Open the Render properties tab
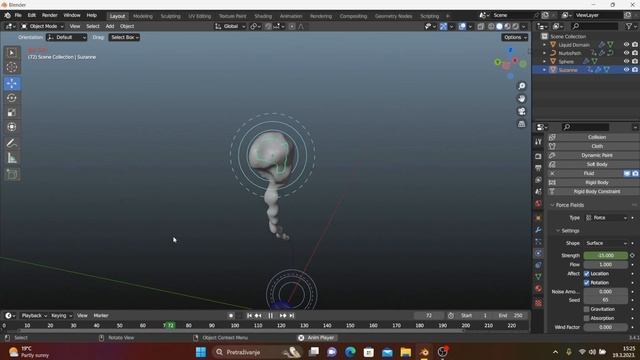This screenshot has width=640, height=360. click(538, 156)
